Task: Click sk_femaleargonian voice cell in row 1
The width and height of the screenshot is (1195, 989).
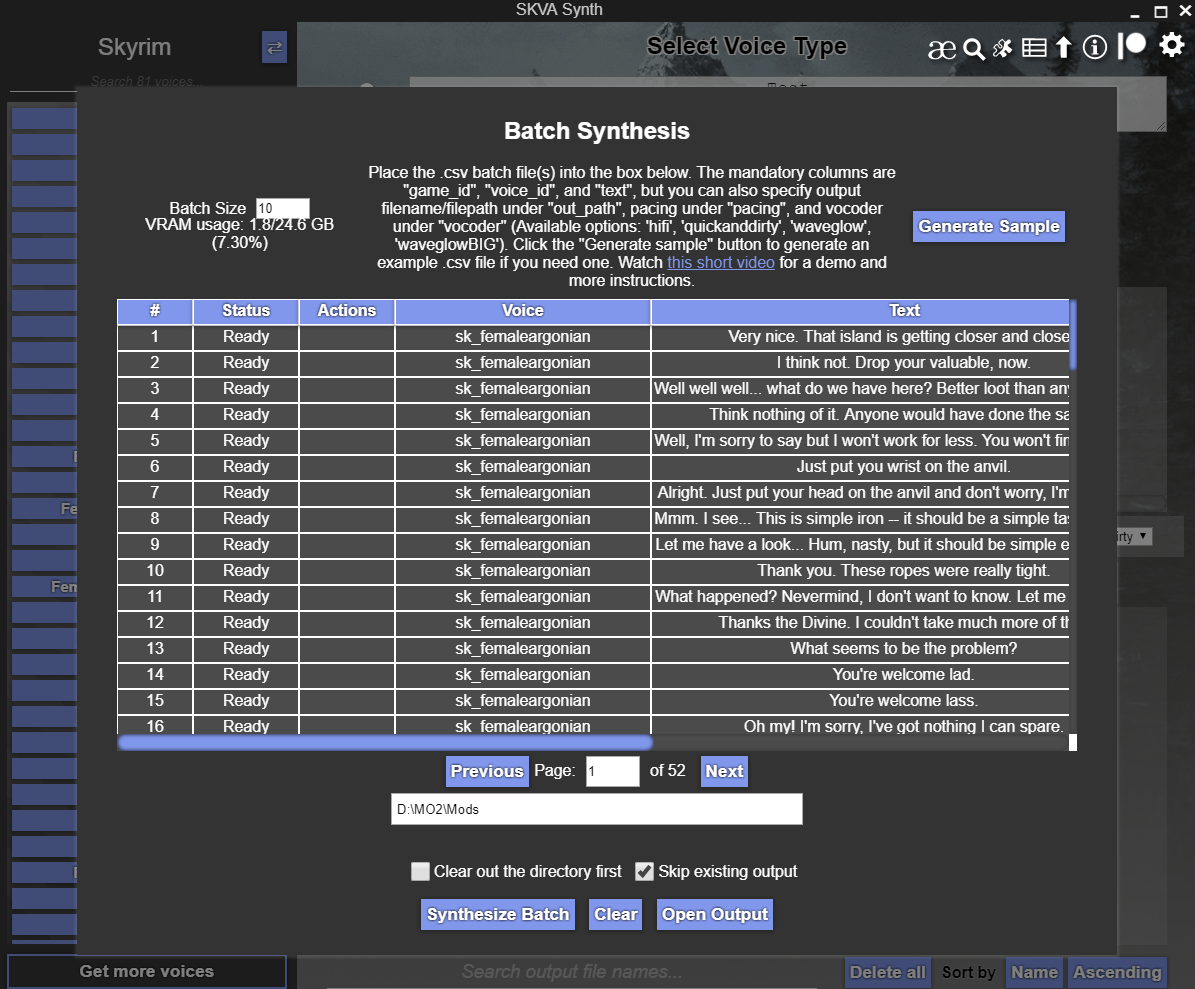Action: (x=523, y=337)
